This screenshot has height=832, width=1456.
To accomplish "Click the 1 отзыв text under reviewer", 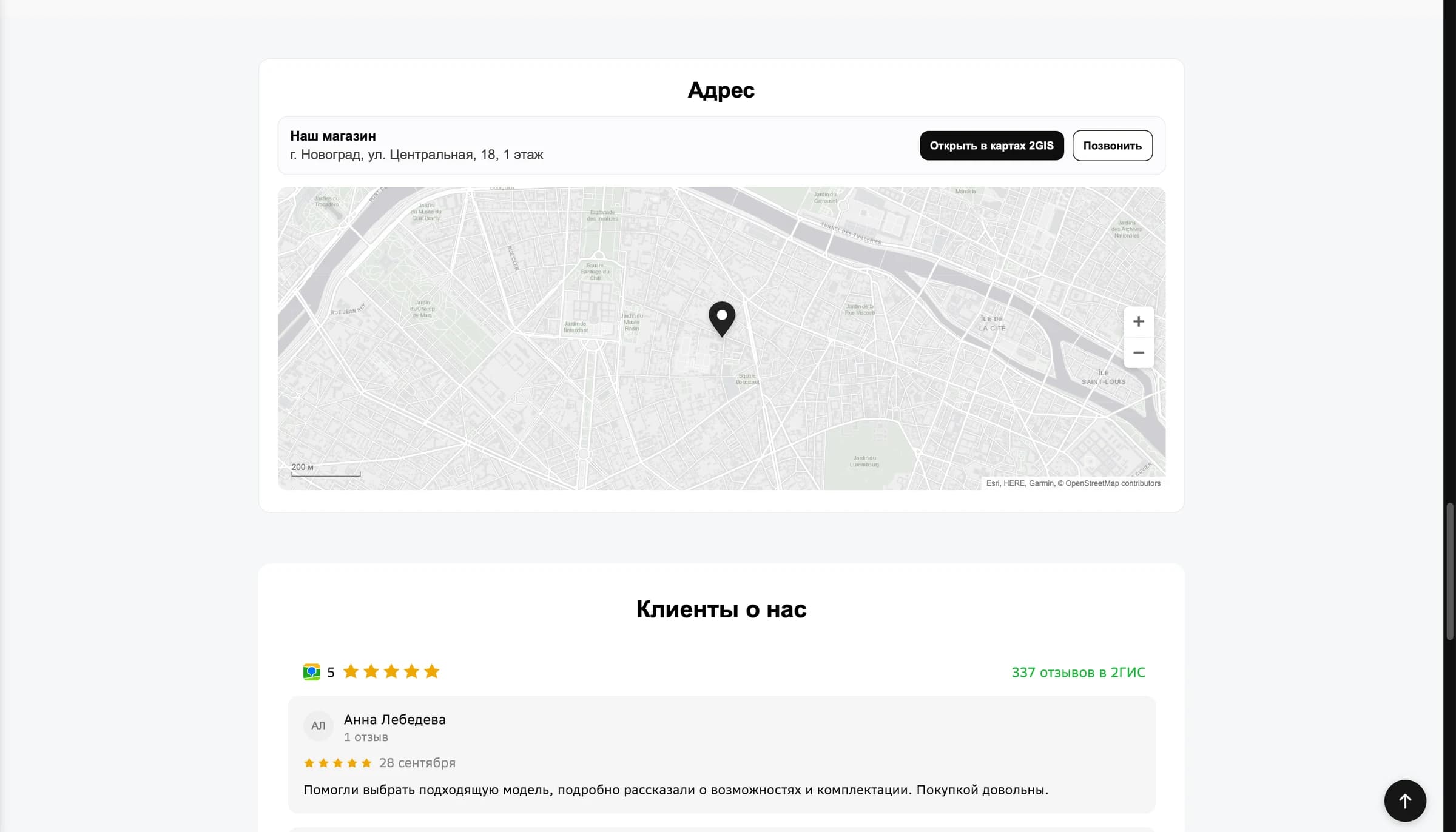I will pos(366,737).
